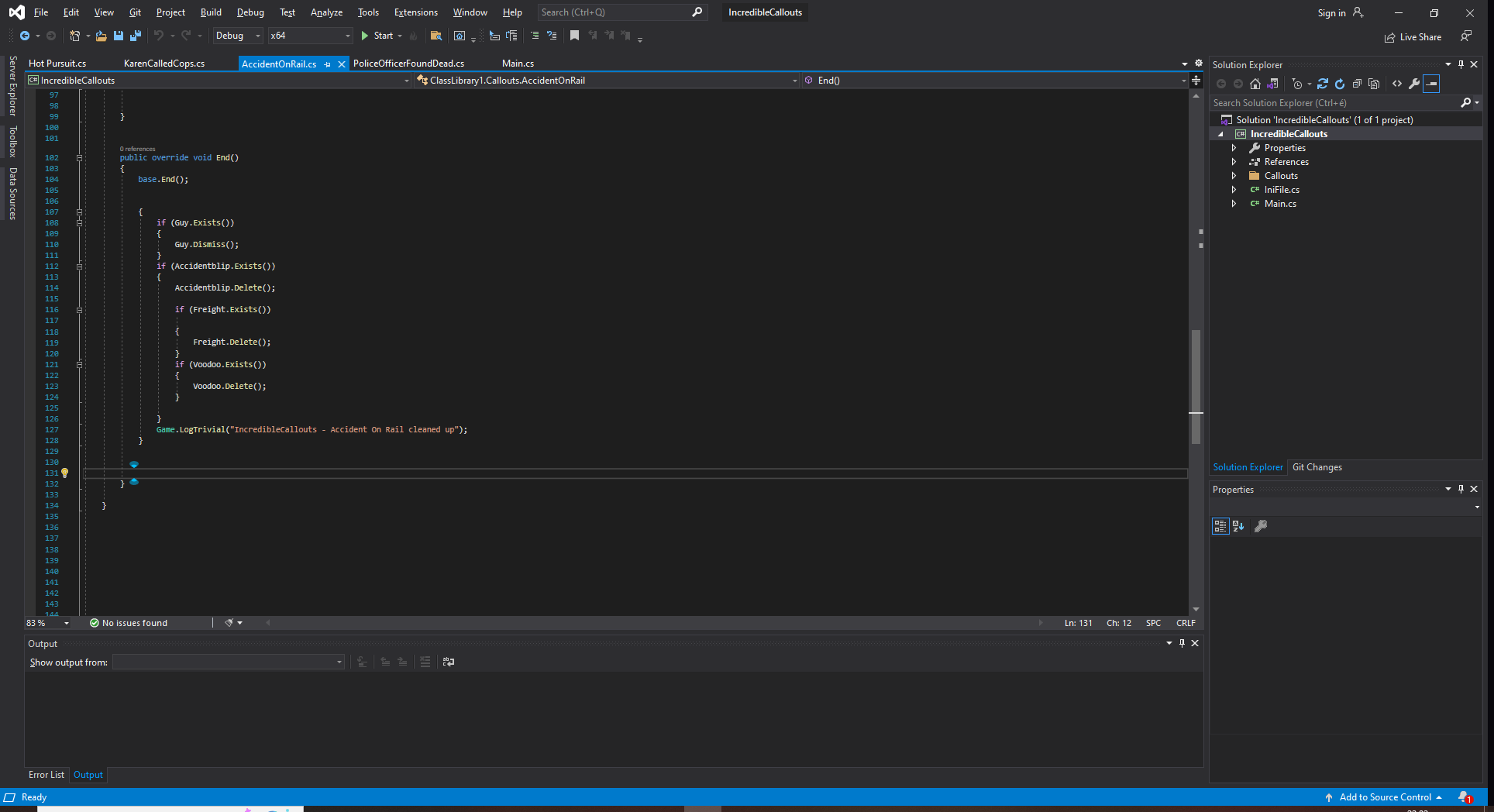Toggle word wrap in Output panel
1494x812 pixels.
[x=449, y=662]
